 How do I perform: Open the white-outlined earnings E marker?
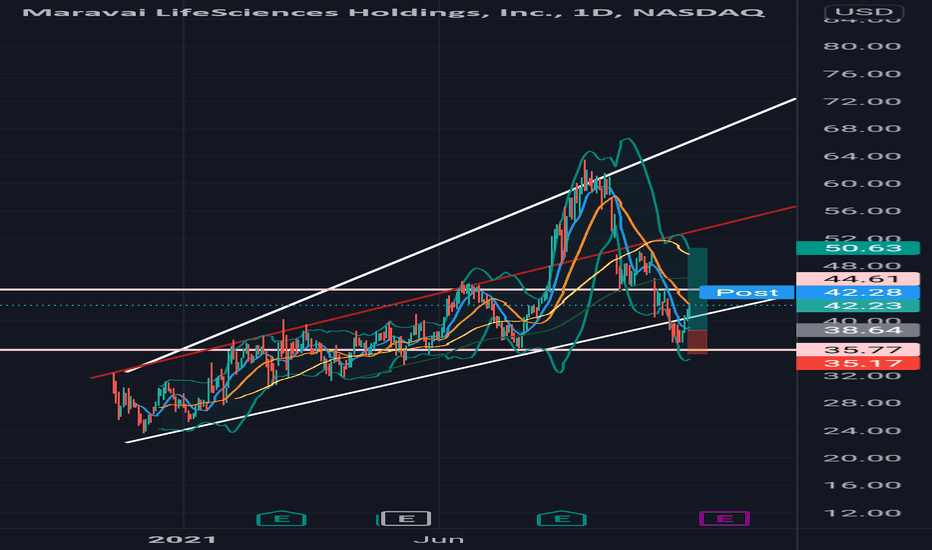pyautogui.click(x=406, y=519)
